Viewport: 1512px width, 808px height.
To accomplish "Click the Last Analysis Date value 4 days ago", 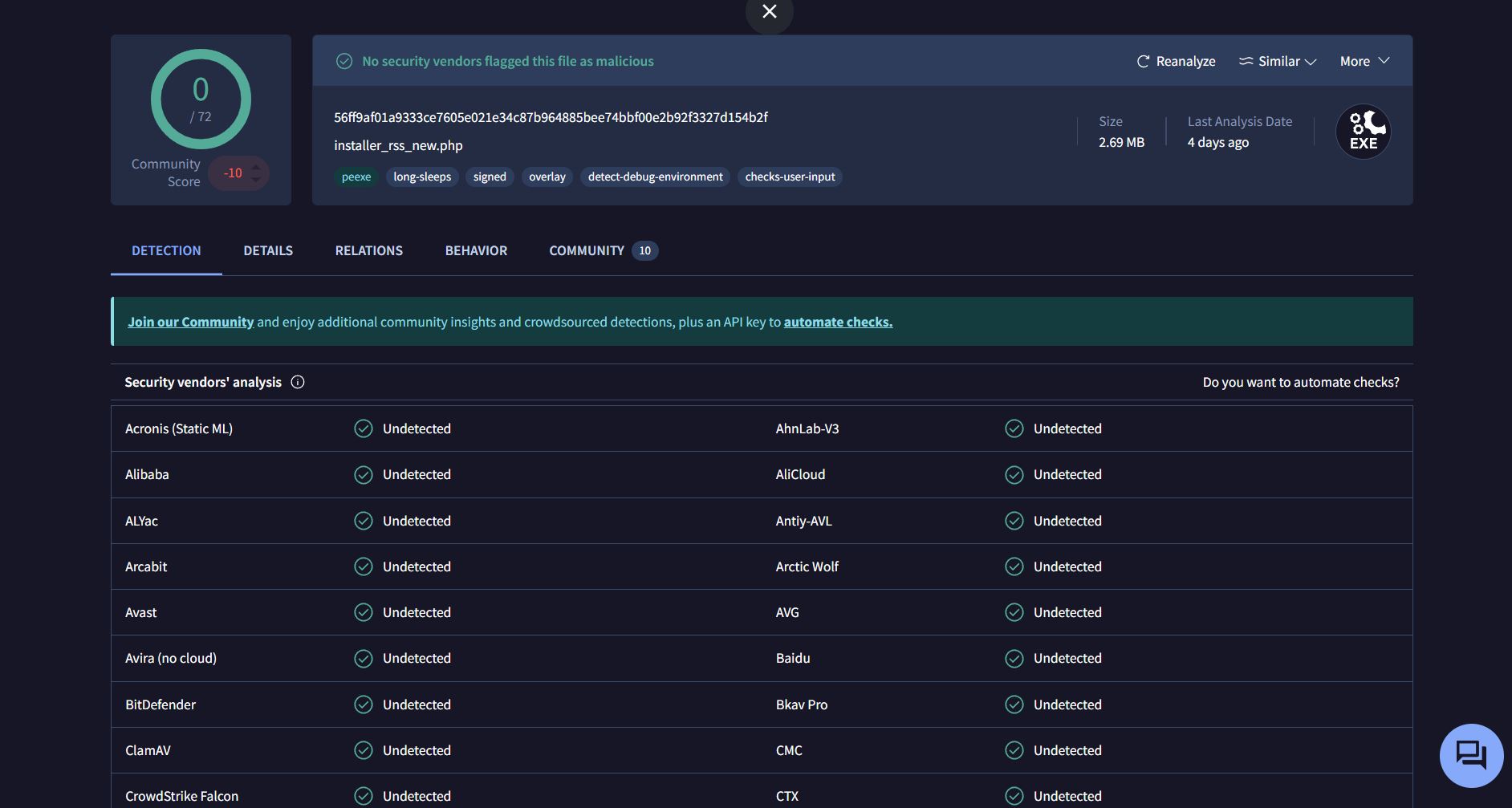I will click(x=1217, y=142).
